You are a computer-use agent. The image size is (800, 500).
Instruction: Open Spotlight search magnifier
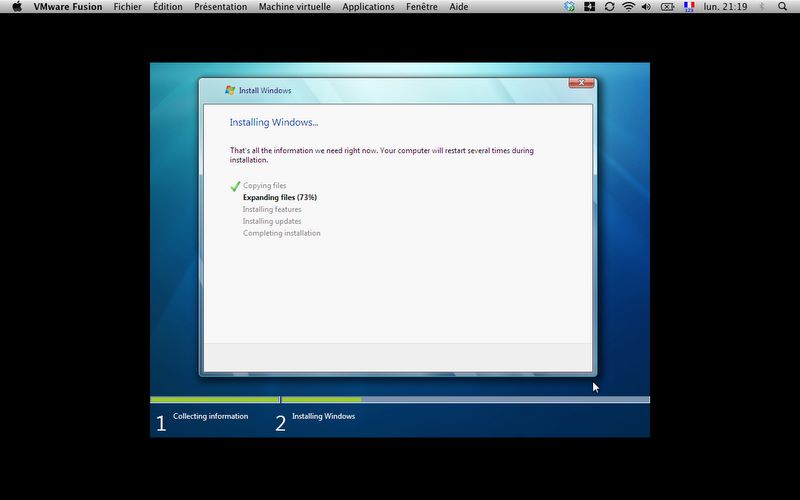(x=782, y=7)
